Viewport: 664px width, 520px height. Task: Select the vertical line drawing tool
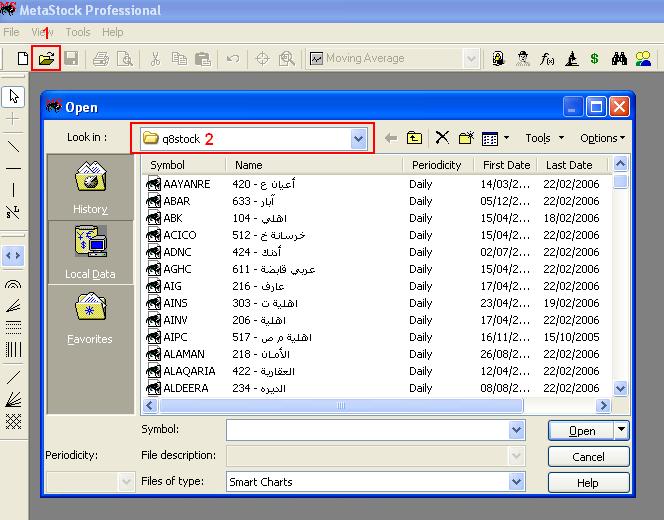click(14, 190)
